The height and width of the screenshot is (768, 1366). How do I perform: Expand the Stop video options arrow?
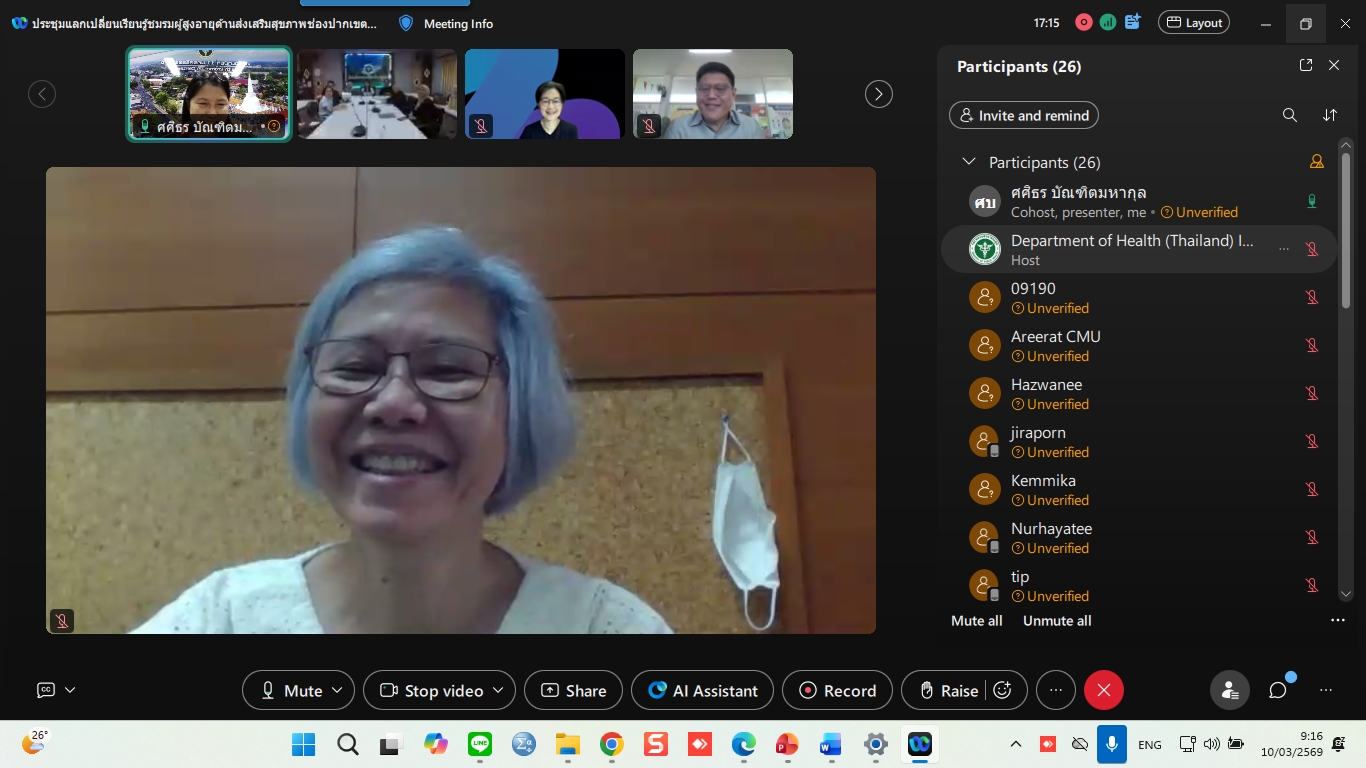pos(499,690)
